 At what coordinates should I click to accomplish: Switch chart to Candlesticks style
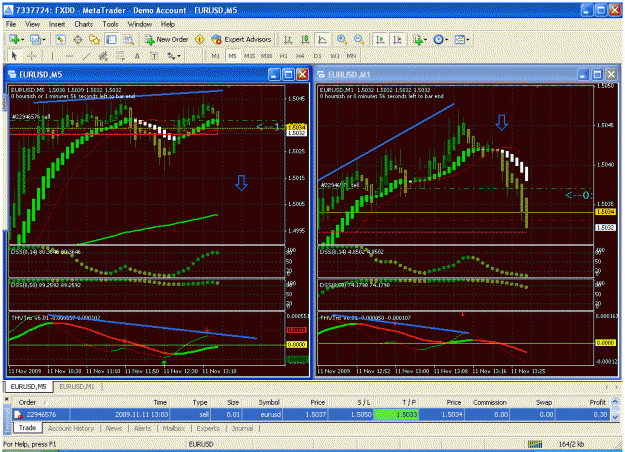305,39
